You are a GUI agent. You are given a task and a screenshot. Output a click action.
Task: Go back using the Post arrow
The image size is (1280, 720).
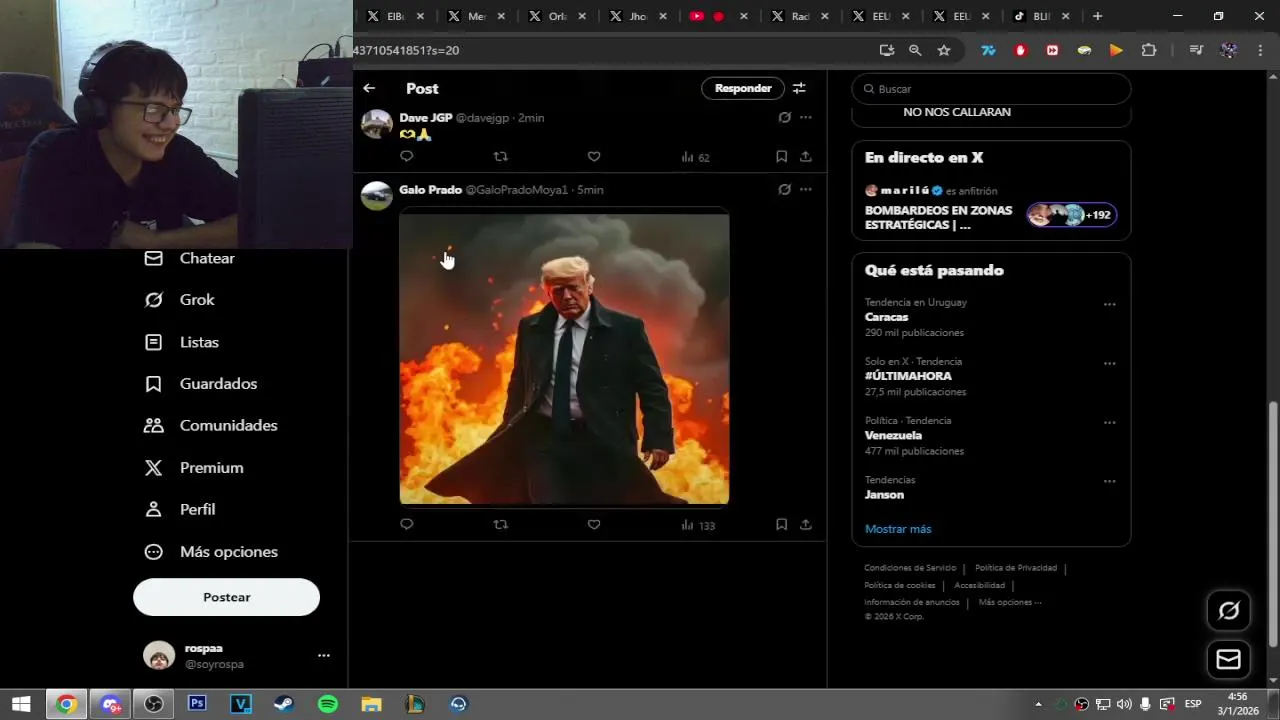369,88
